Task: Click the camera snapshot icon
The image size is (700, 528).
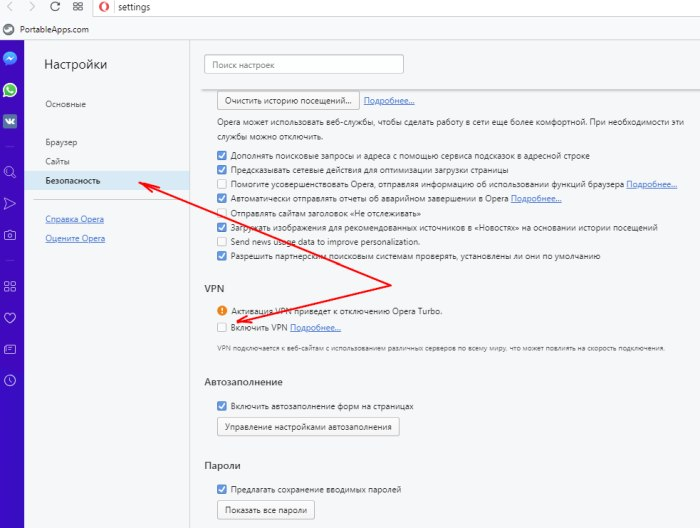Action: [x=10, y=235]
